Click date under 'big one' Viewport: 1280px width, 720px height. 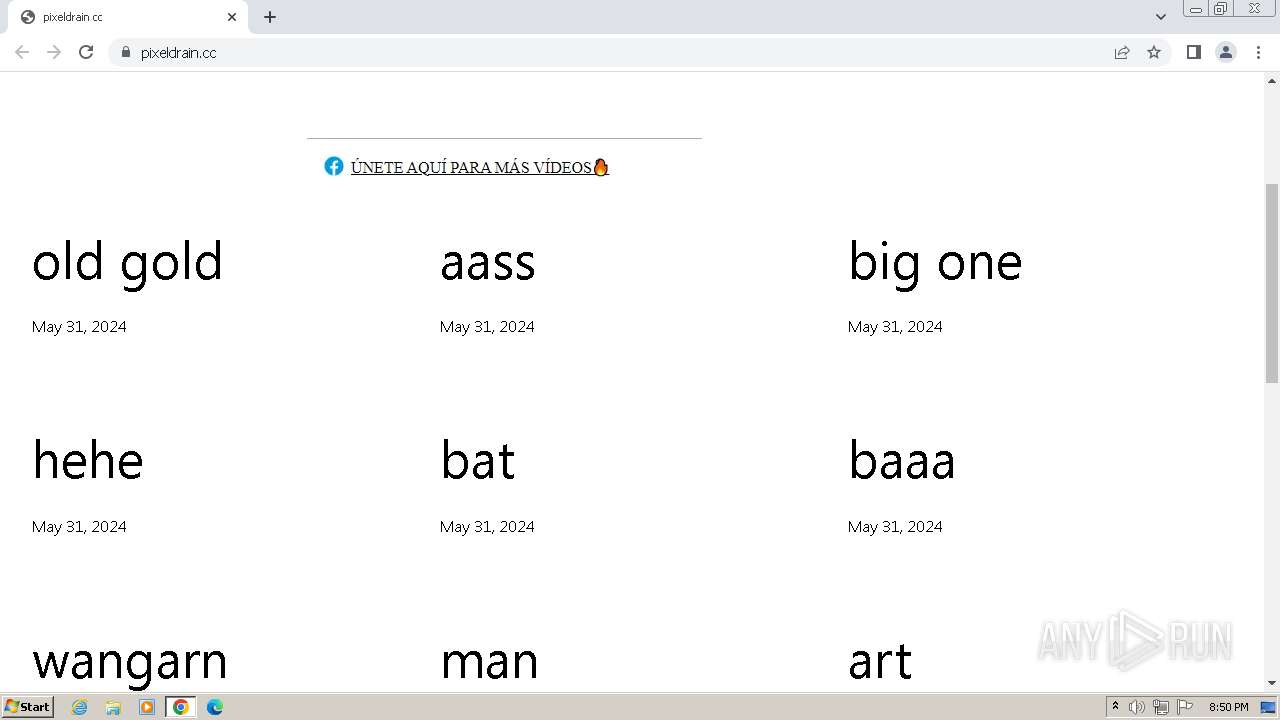[895, 327]
